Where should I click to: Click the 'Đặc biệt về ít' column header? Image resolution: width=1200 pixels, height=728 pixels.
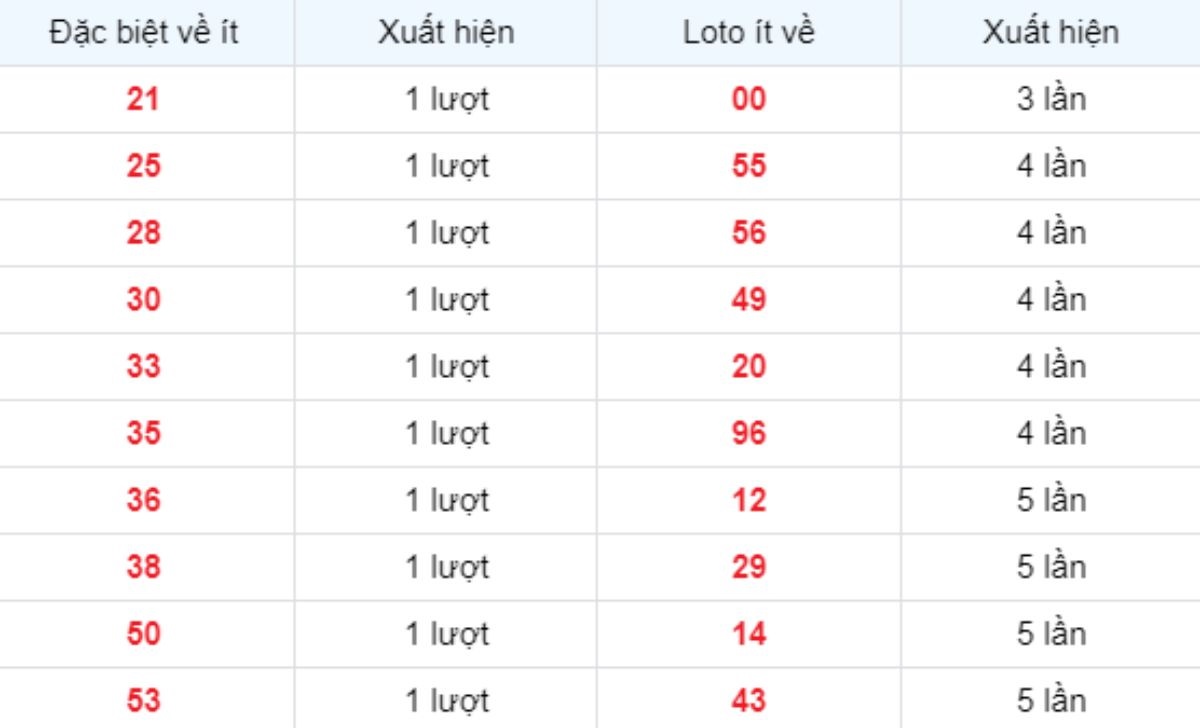(x=143, y=32)
